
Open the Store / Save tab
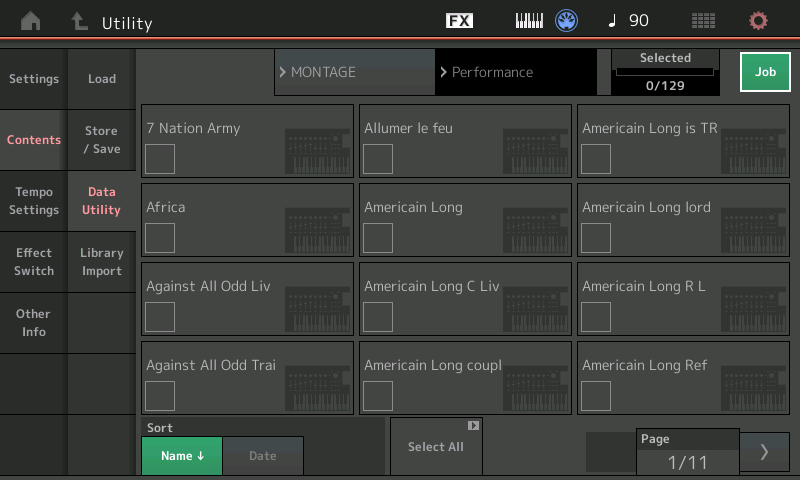pyautogui.click(x=102, y=140)
